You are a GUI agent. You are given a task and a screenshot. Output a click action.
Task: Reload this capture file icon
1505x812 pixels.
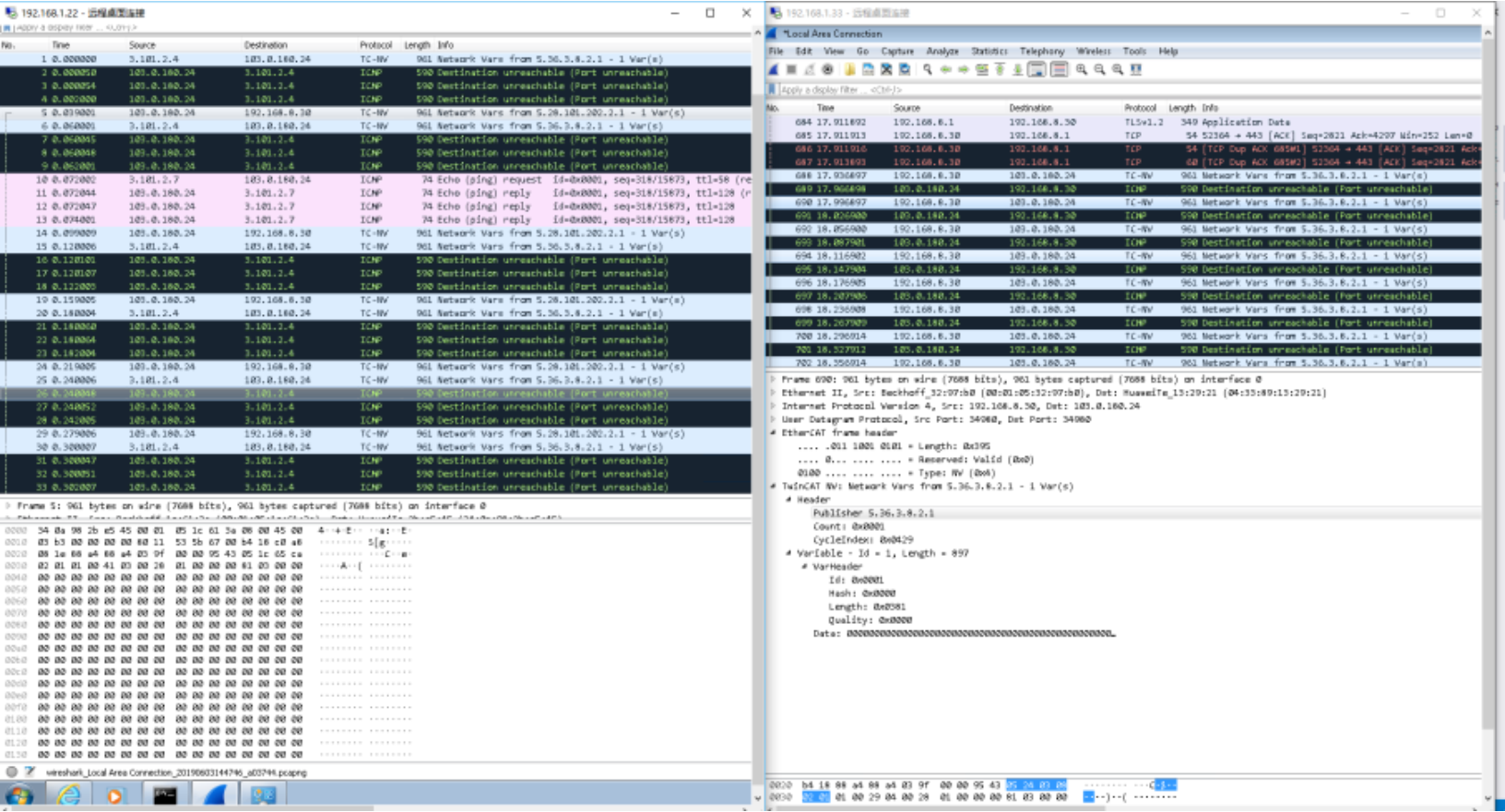pos(905,70)
